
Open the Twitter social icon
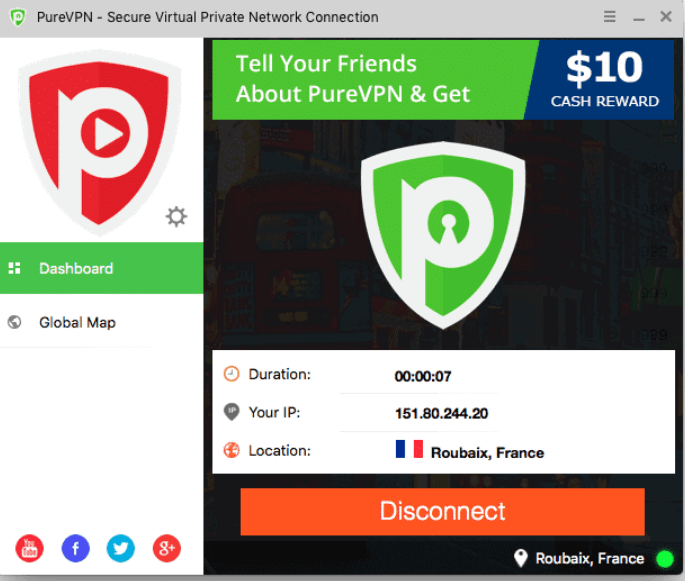[x=121, y=548]
